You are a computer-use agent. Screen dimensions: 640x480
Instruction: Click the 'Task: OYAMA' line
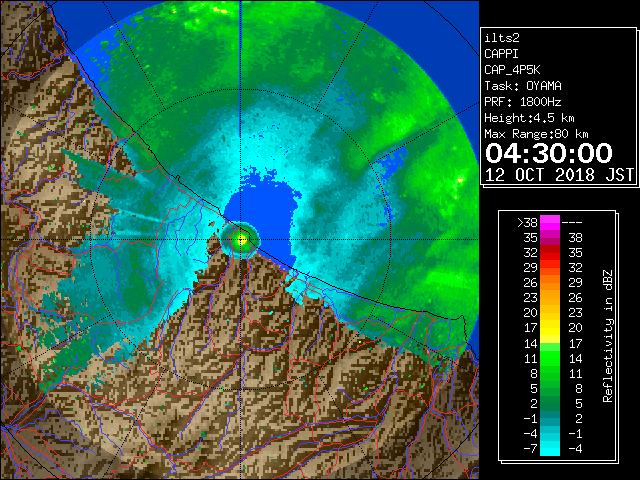pos(523,86)
